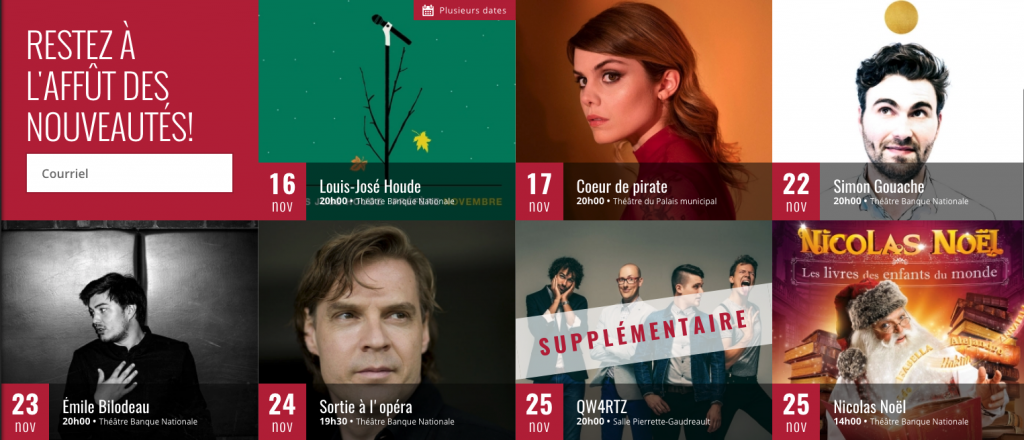Click the calendar icon beside Plusieurs dates
Viewport: 1024px width, 440px height.
pos(428,10)
